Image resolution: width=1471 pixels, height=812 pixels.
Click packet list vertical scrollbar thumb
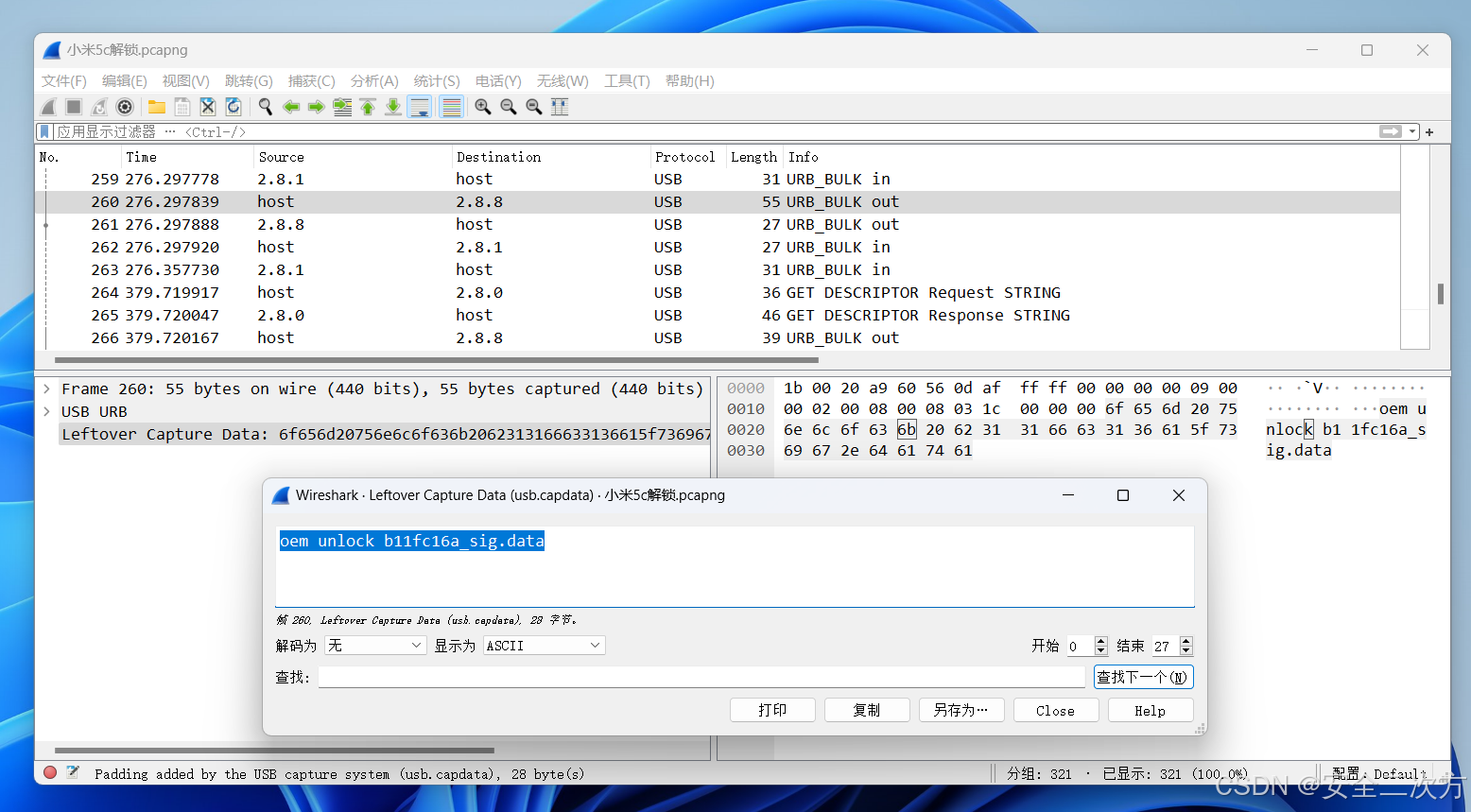pos(1441,294)
